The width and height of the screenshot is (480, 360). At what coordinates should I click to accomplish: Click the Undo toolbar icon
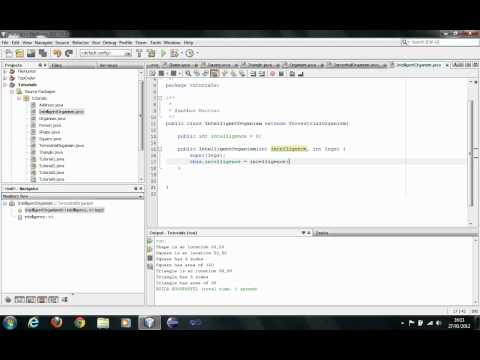point(57,53)
